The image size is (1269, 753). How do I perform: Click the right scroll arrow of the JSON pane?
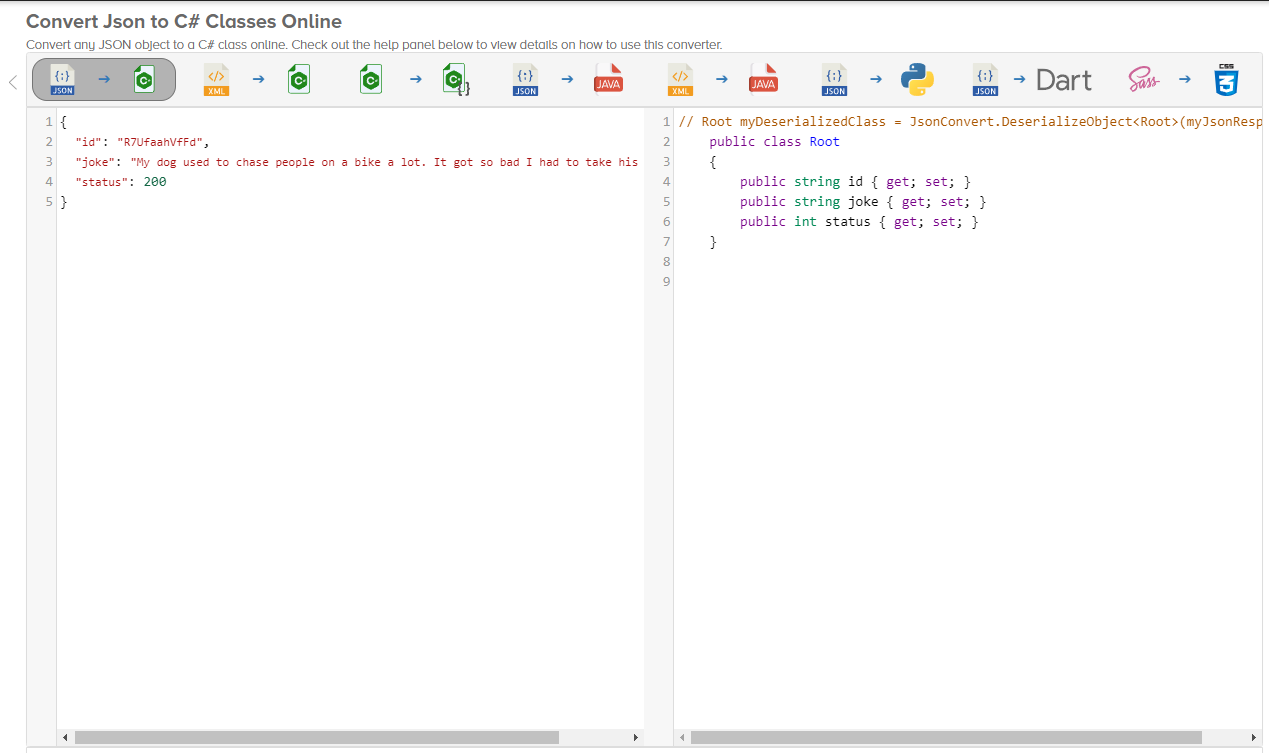pyautogui.click(x=636, y=737)
